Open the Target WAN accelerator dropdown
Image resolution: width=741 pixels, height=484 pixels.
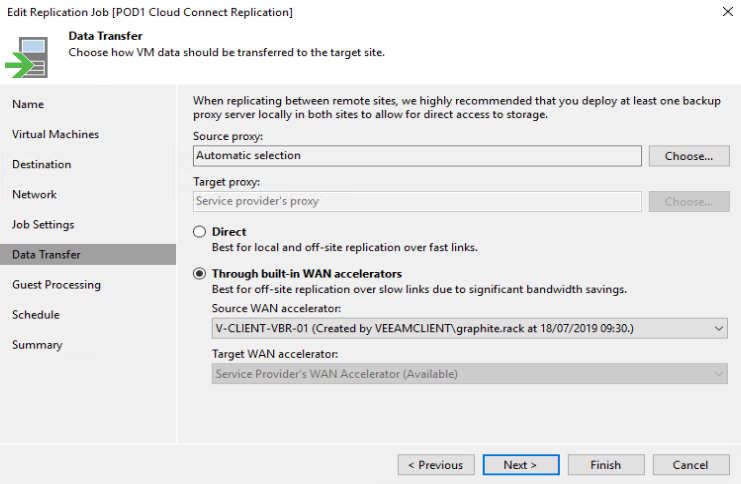[x=720, y=374]
